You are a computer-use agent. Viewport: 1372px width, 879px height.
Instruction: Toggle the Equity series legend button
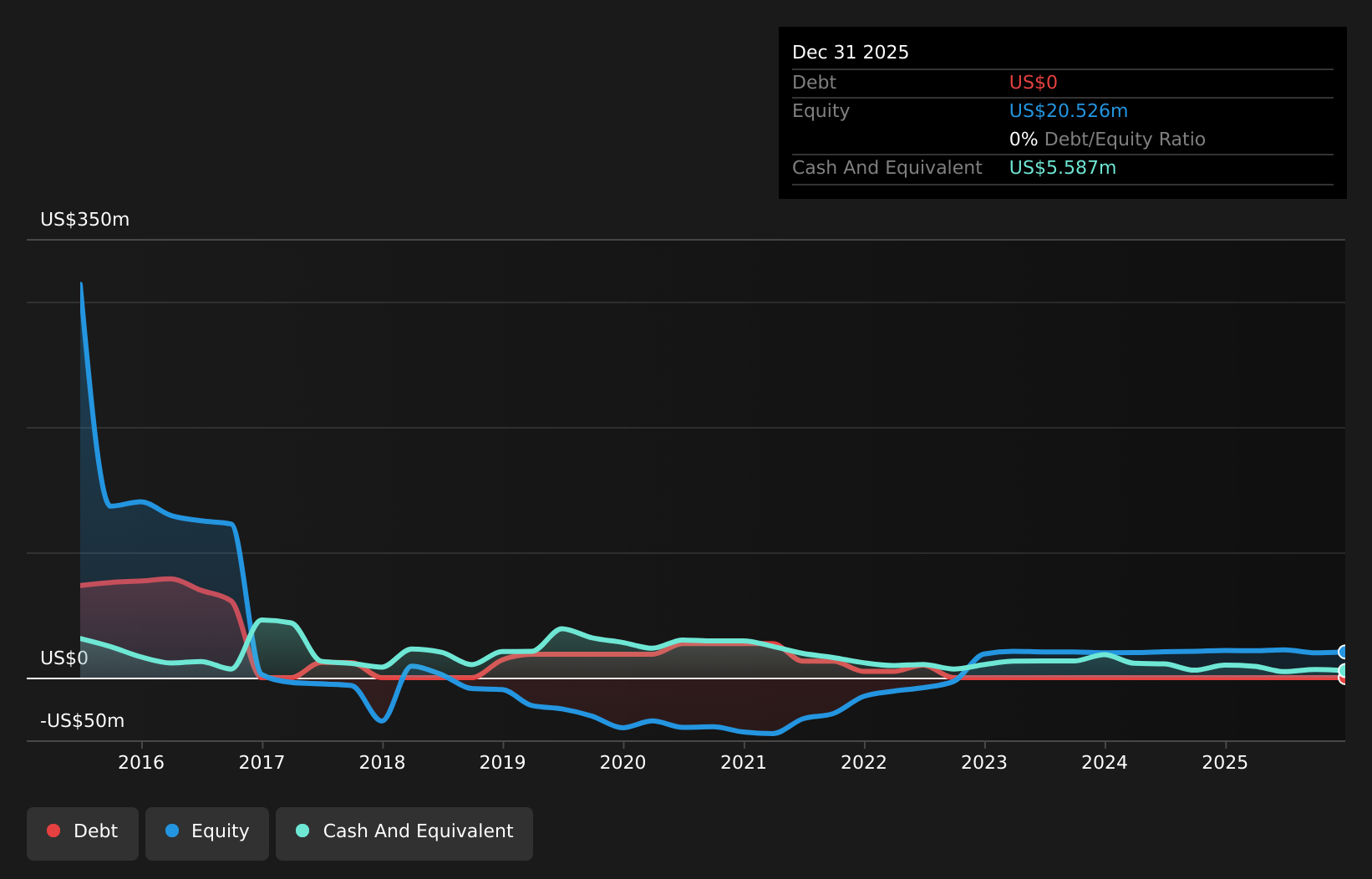tap(207, 833)
